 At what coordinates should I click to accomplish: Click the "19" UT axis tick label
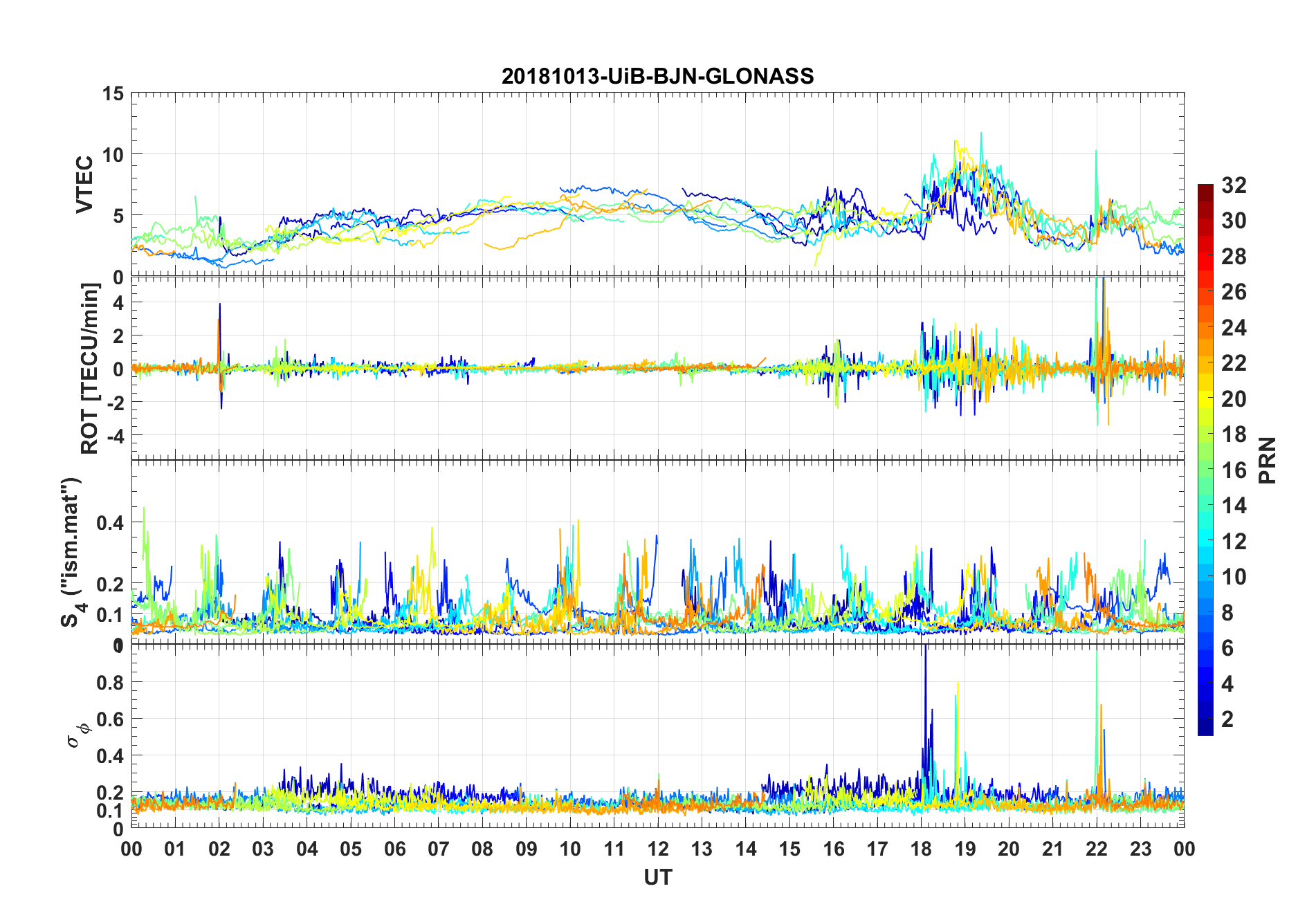965,849
